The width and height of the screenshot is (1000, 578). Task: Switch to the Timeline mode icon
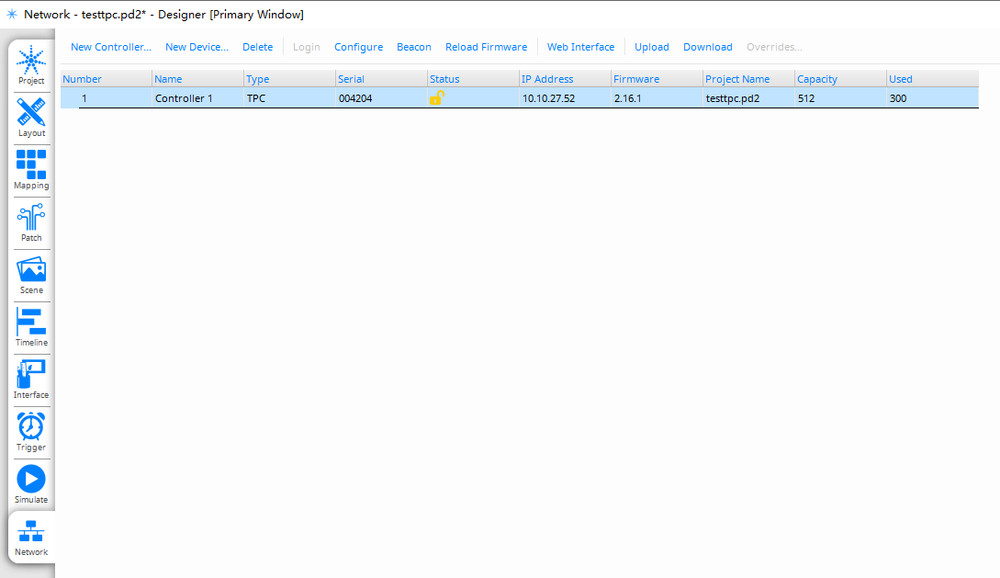click(31, 323)
